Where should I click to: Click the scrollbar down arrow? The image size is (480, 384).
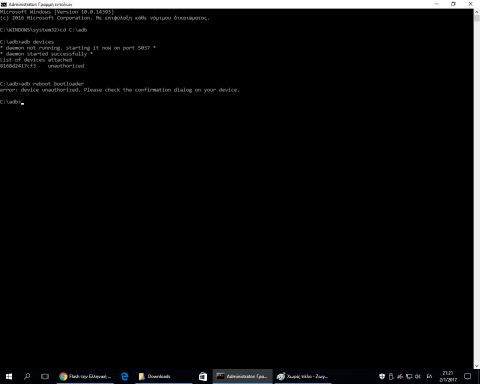[477, 366]
